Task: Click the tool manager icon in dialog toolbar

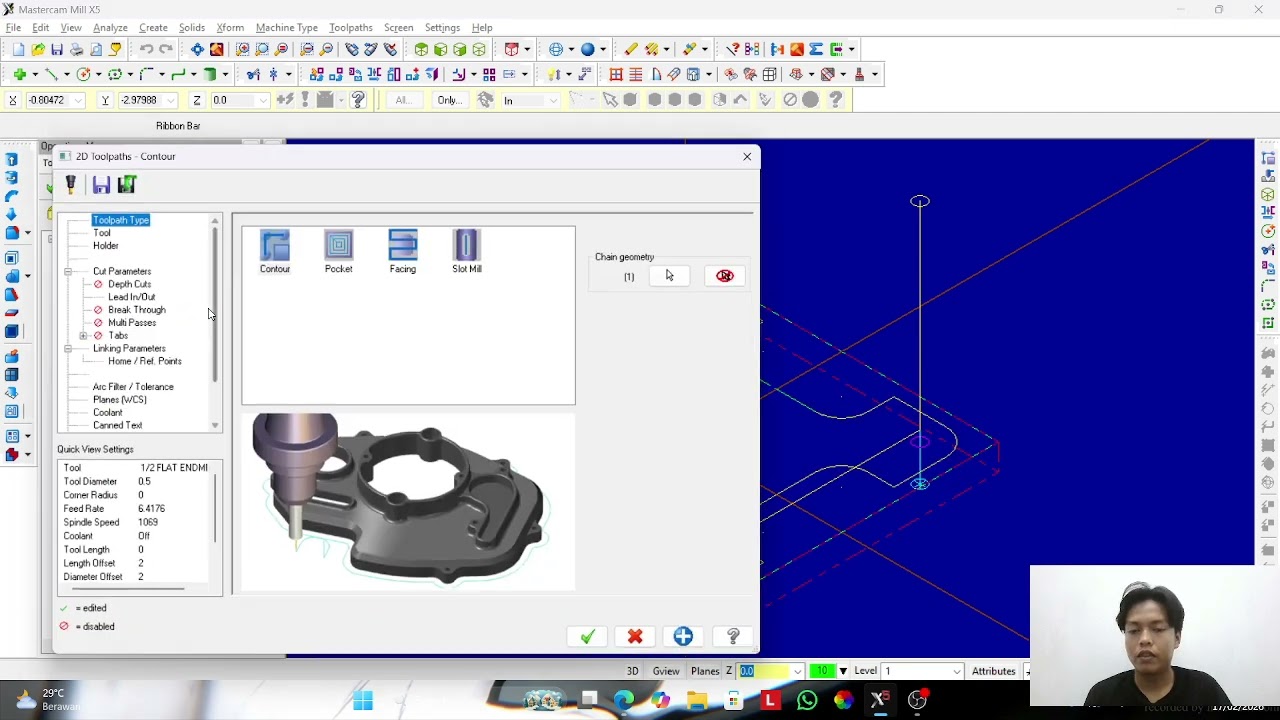Action: tap(71, 184)
